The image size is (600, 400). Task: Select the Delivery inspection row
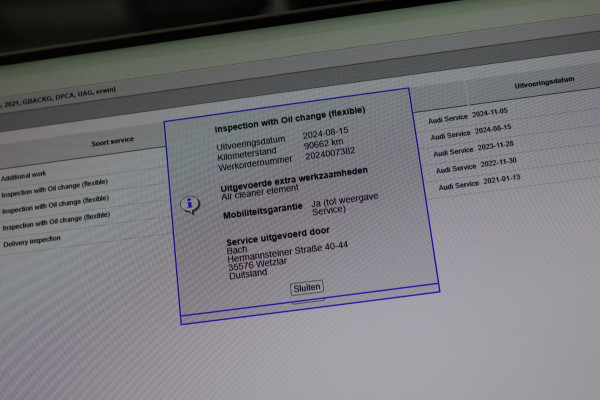(x=32, y=242)
